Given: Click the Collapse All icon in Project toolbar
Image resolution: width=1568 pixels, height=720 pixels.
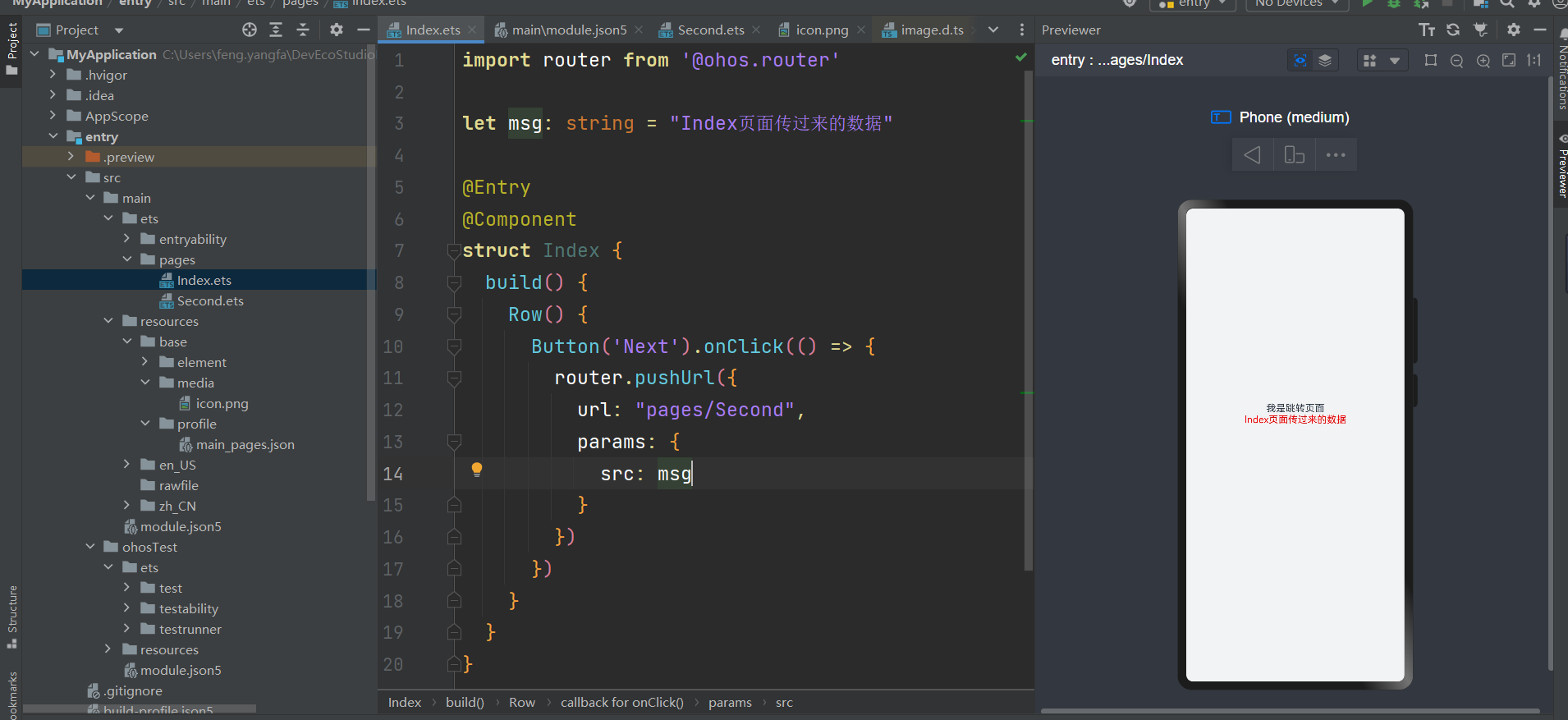Looking at the screenshot, I should pos(303,30).
